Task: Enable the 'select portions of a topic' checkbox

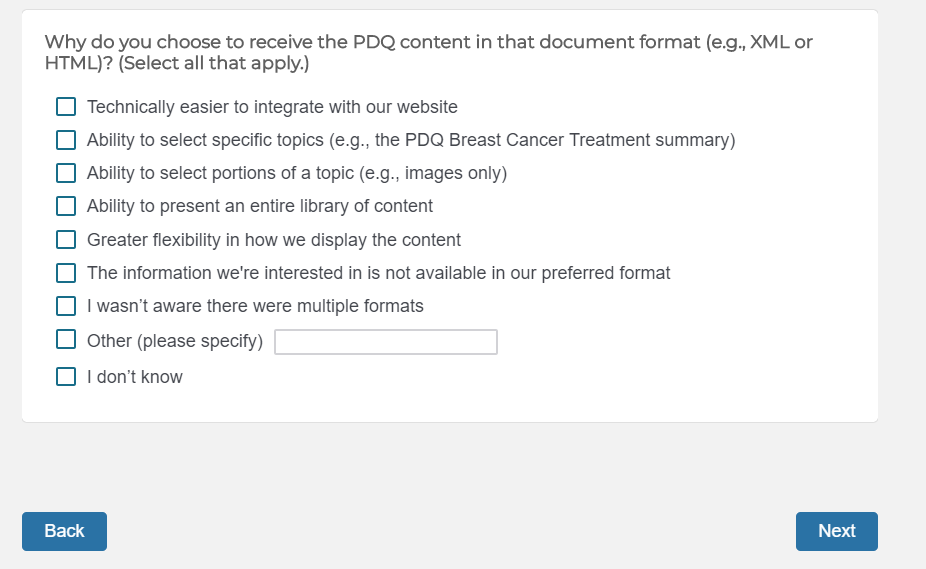Action: point(66,173)
